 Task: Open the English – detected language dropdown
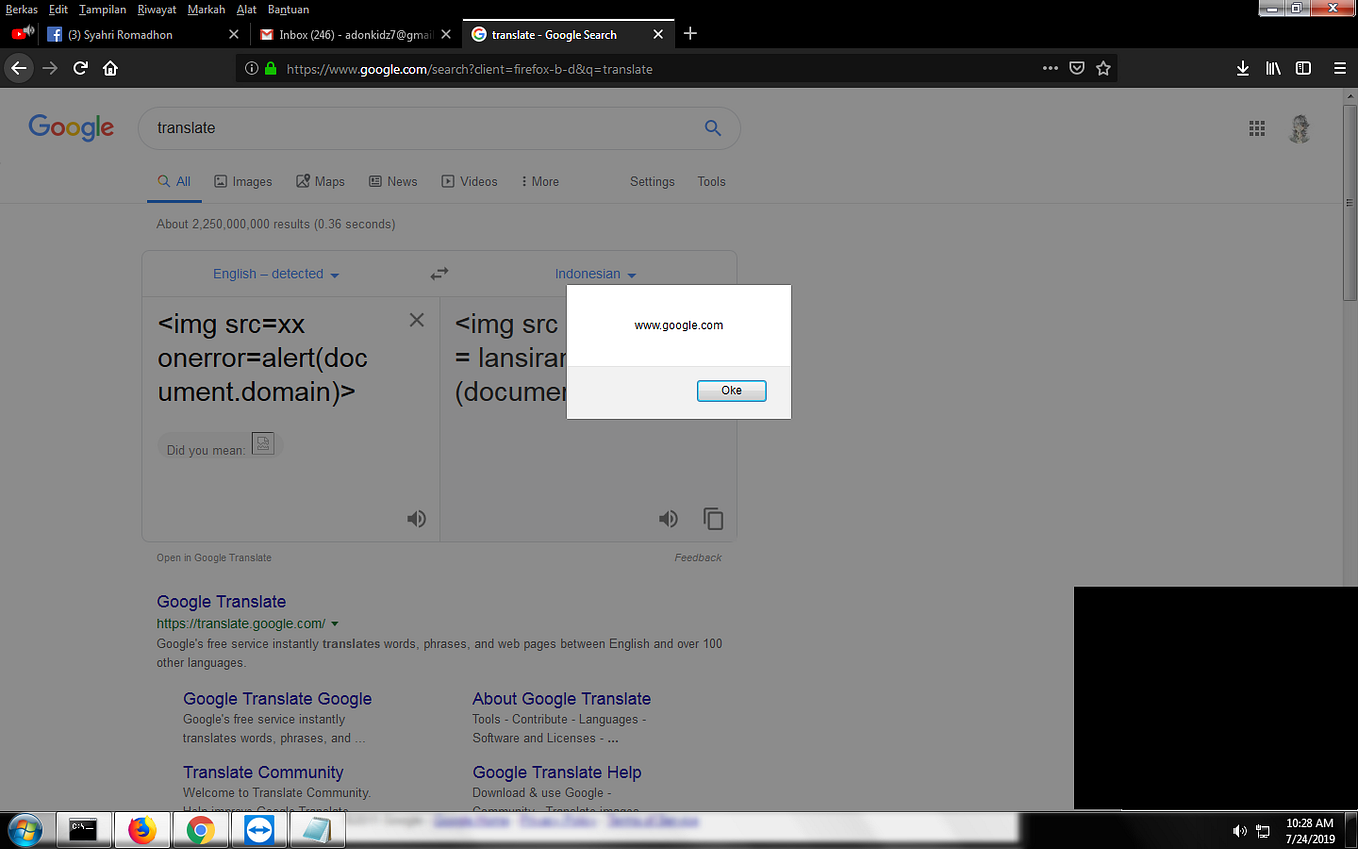coord(276,273)
